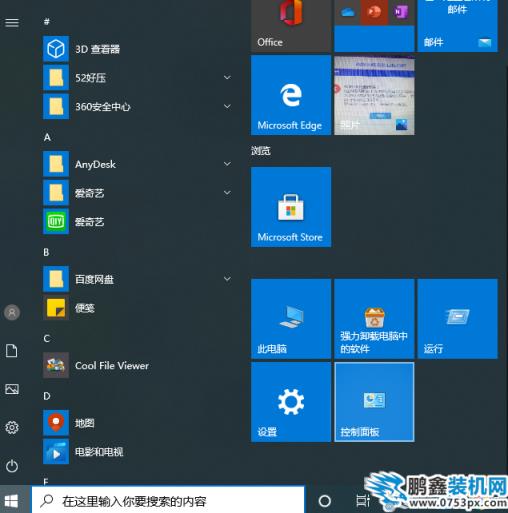Click the letter B section header
The image size is (508, 513).
[x=46, y=252]
